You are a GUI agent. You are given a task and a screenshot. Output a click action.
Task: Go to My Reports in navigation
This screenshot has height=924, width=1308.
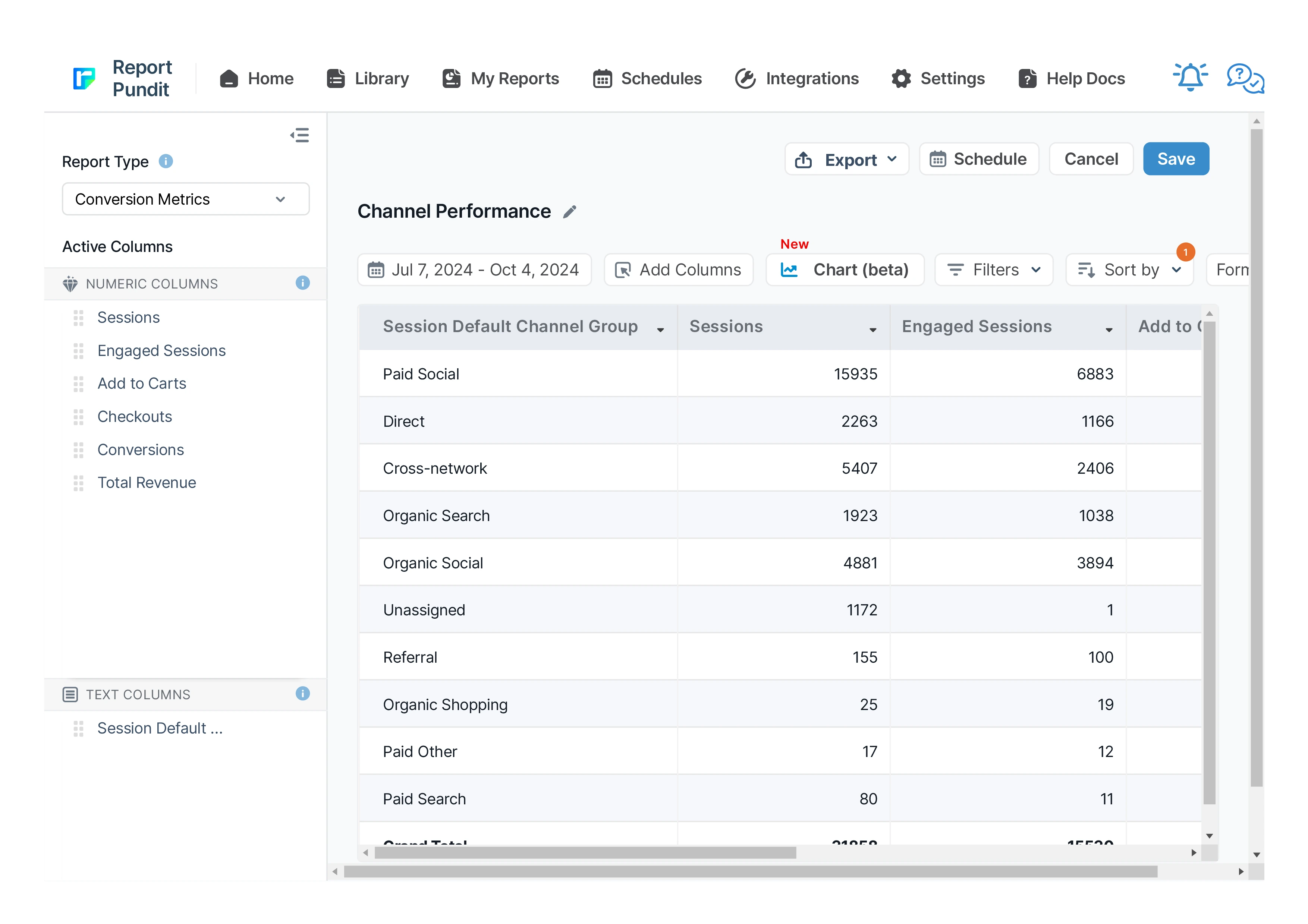click(x=501, y=79)
